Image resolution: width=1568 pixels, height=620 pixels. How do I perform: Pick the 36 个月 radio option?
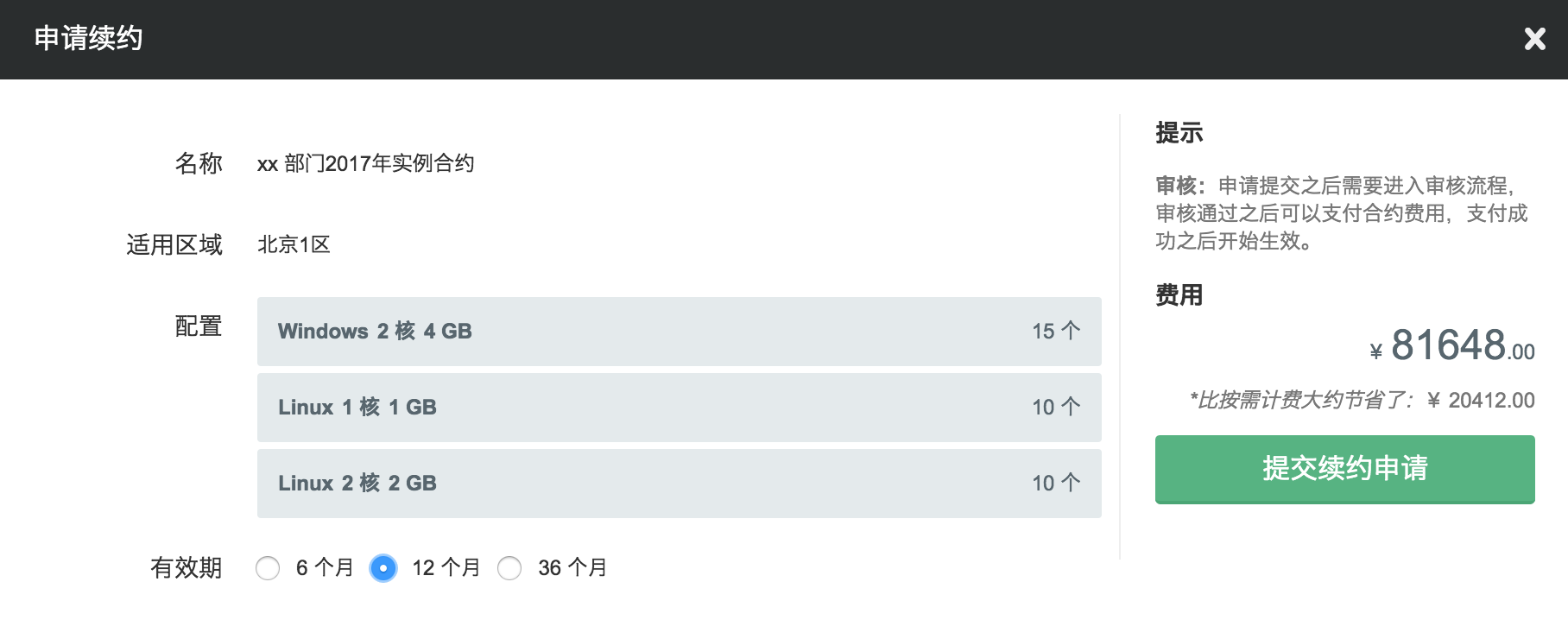(509, 568)
